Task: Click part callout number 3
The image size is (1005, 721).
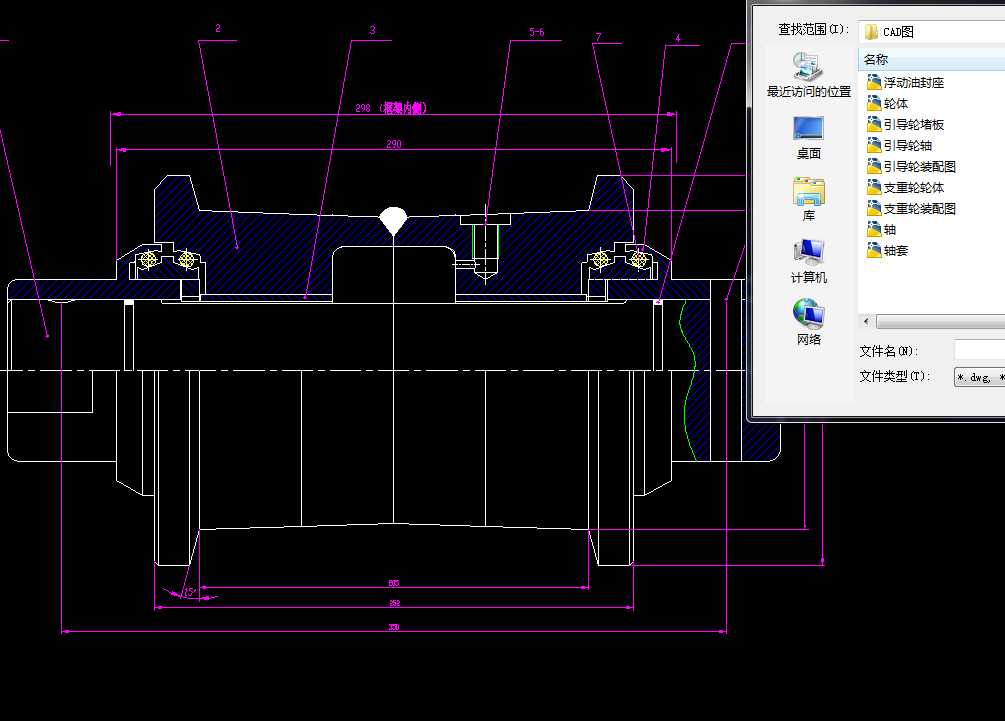Action: [372, 30]
